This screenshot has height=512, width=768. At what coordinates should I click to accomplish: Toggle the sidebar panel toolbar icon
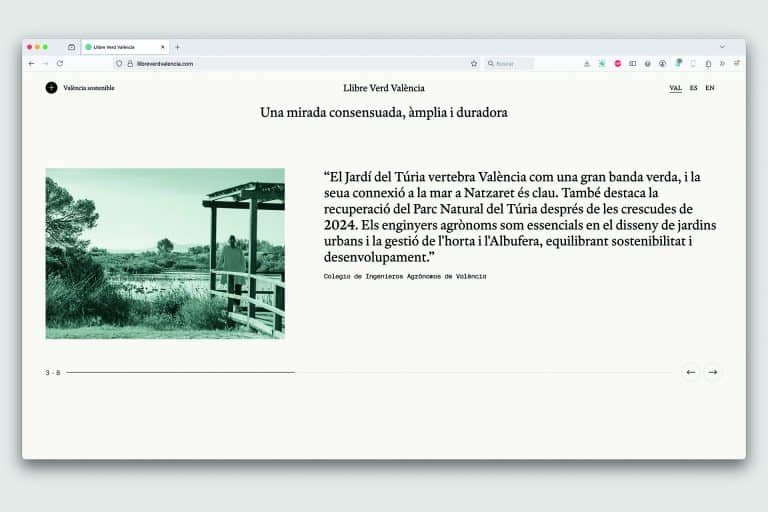coord(632,64)
